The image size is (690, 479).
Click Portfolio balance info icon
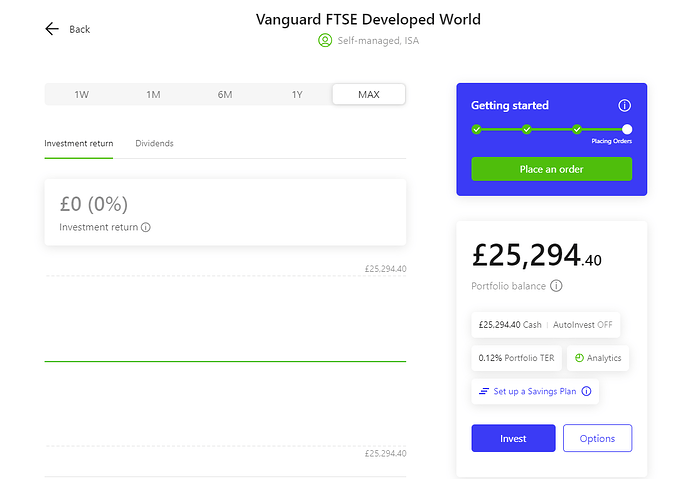click(x=556, y=286)
